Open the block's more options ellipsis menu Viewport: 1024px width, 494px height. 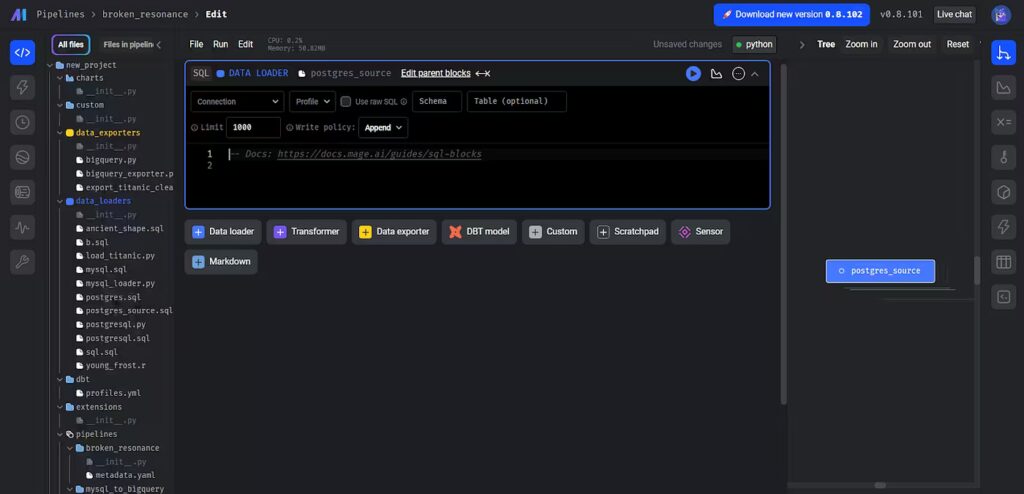[738, 73]
